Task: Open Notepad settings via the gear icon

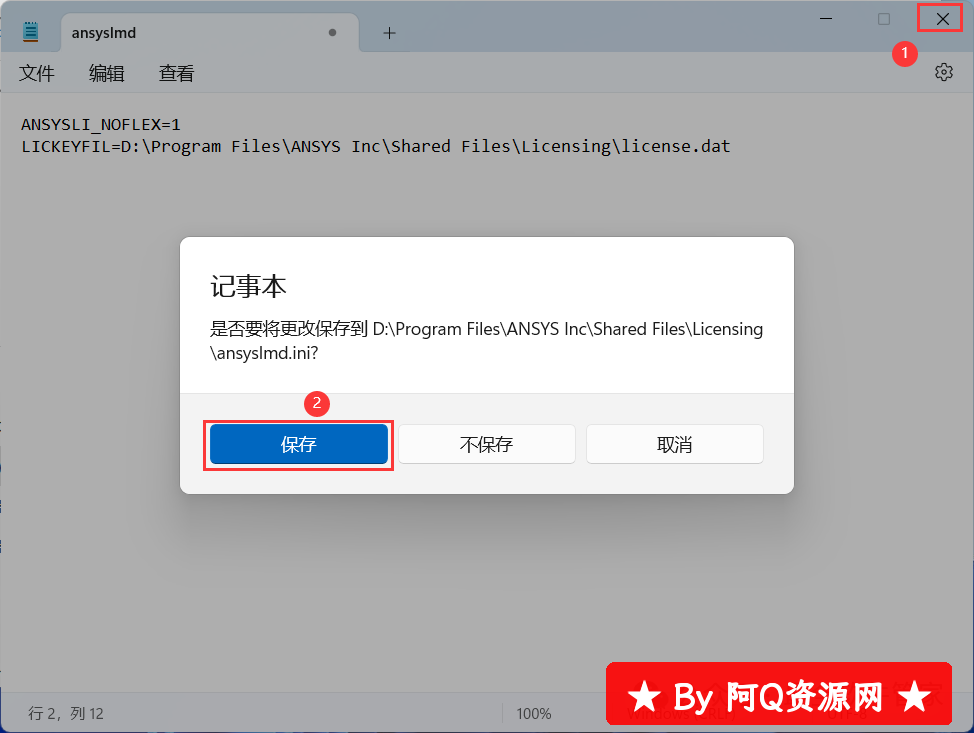Action: [x=944, y=72]
